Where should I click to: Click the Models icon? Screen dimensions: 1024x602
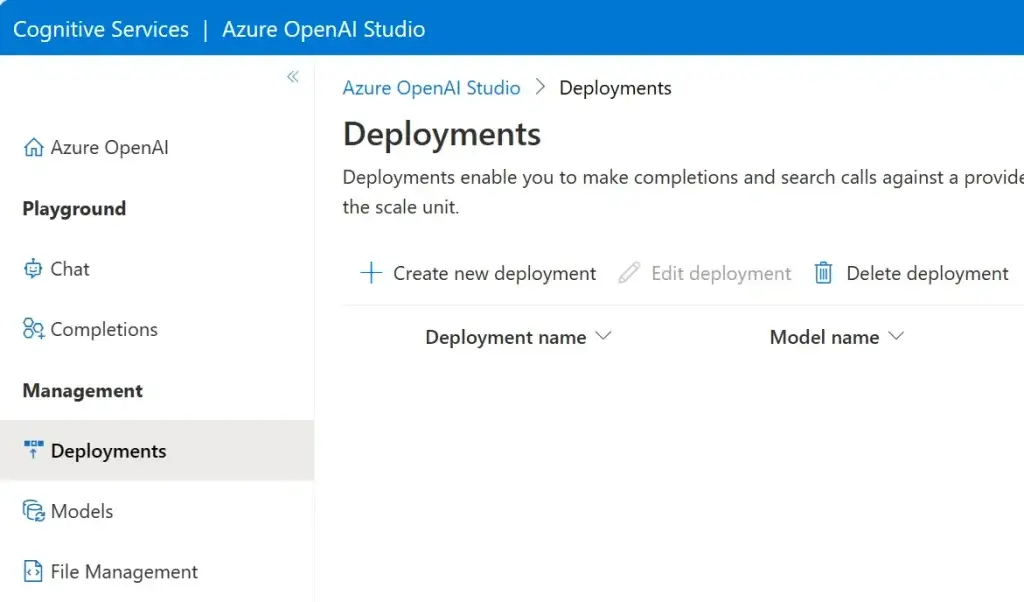[33, 511]
